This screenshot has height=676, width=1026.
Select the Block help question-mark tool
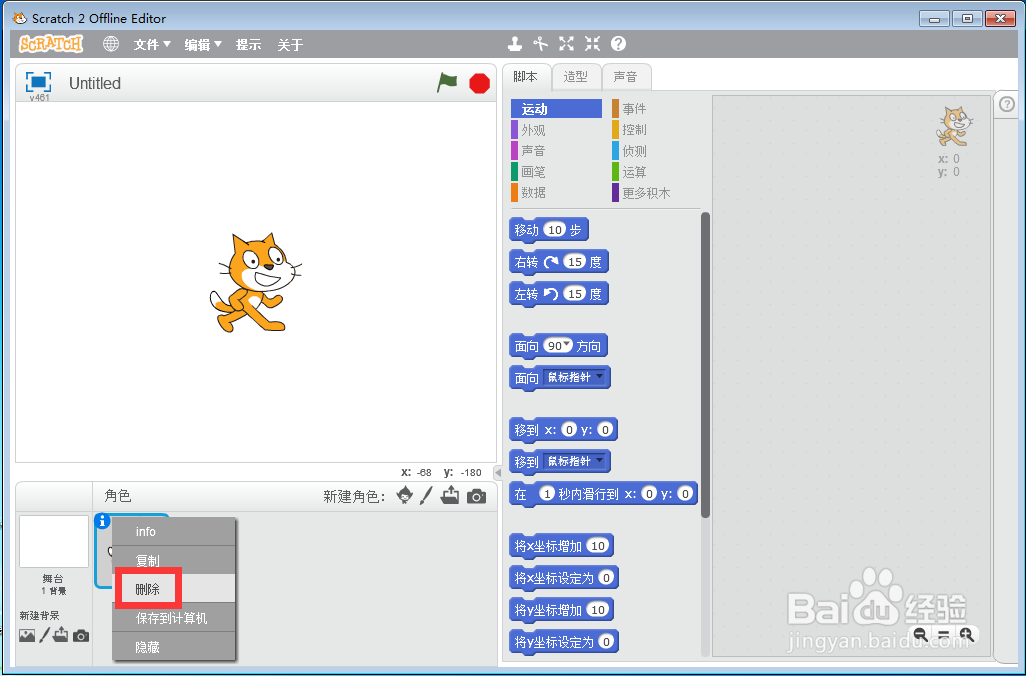pos(618,44)
